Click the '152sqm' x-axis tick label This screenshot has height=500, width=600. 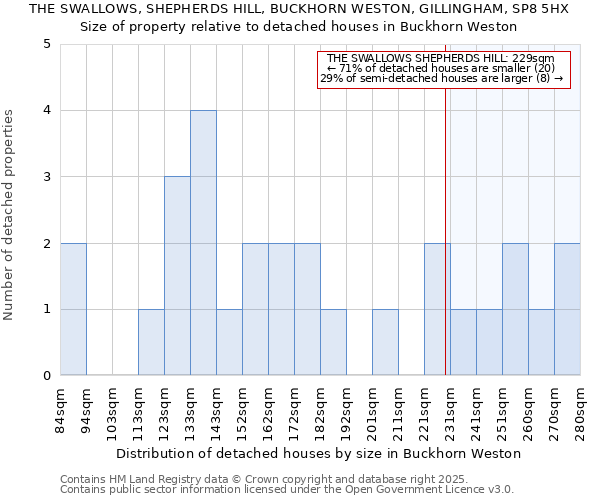click(x=242, y=415)
